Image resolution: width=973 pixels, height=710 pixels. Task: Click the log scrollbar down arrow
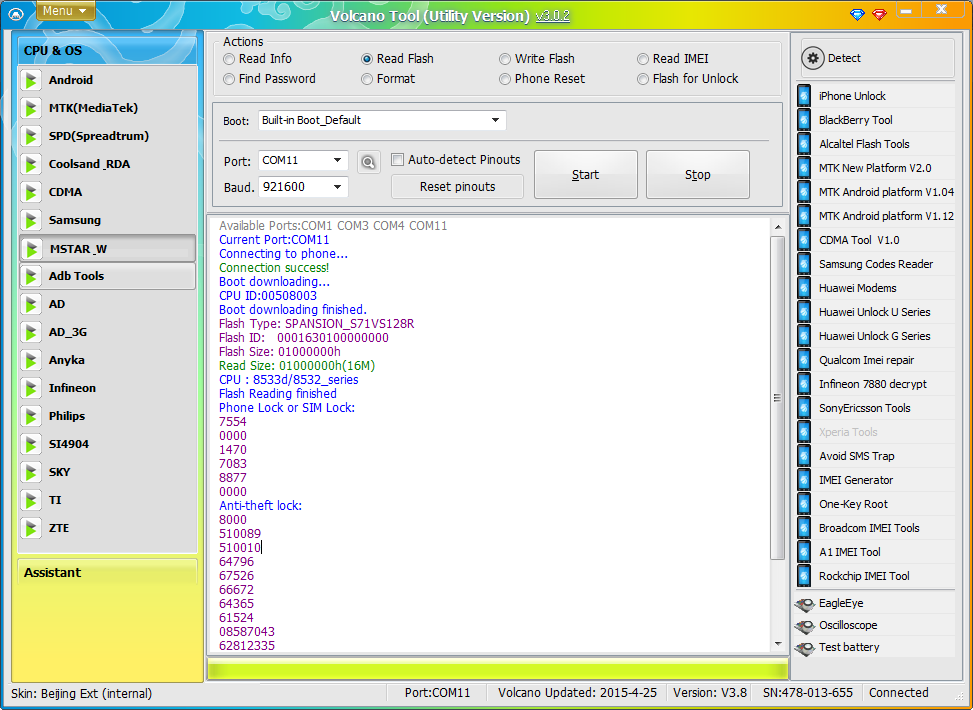point(778,644)
